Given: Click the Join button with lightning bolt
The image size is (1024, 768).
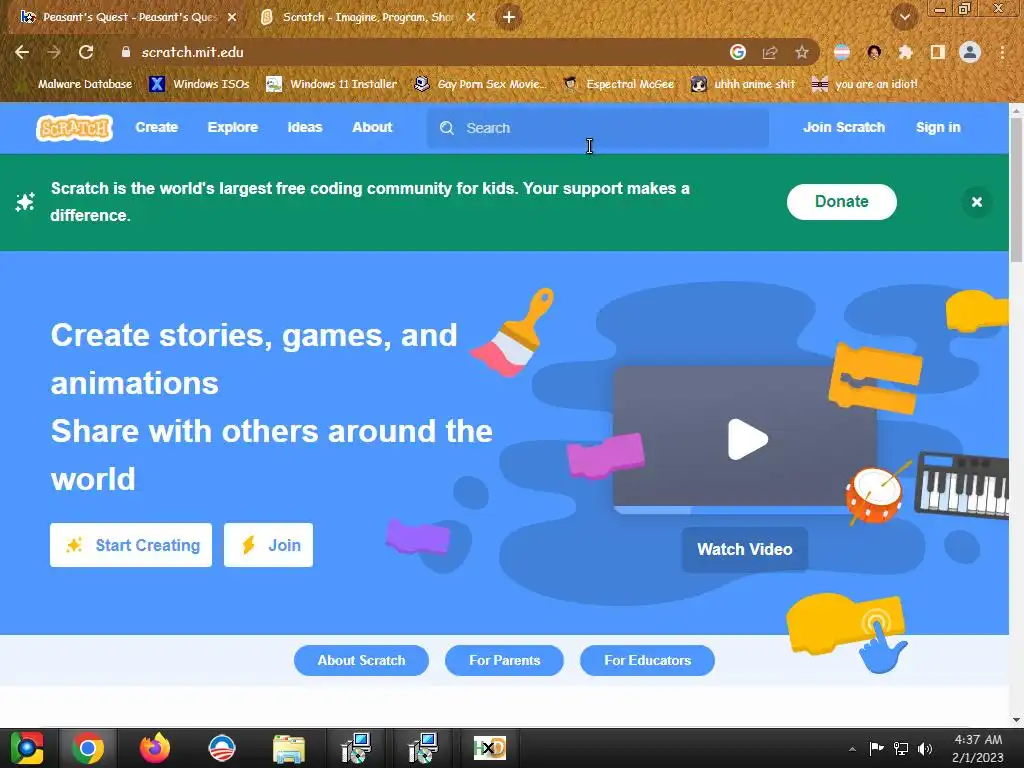Looking at the screenshot, I should pyautogui.click(x=268, y=545).
